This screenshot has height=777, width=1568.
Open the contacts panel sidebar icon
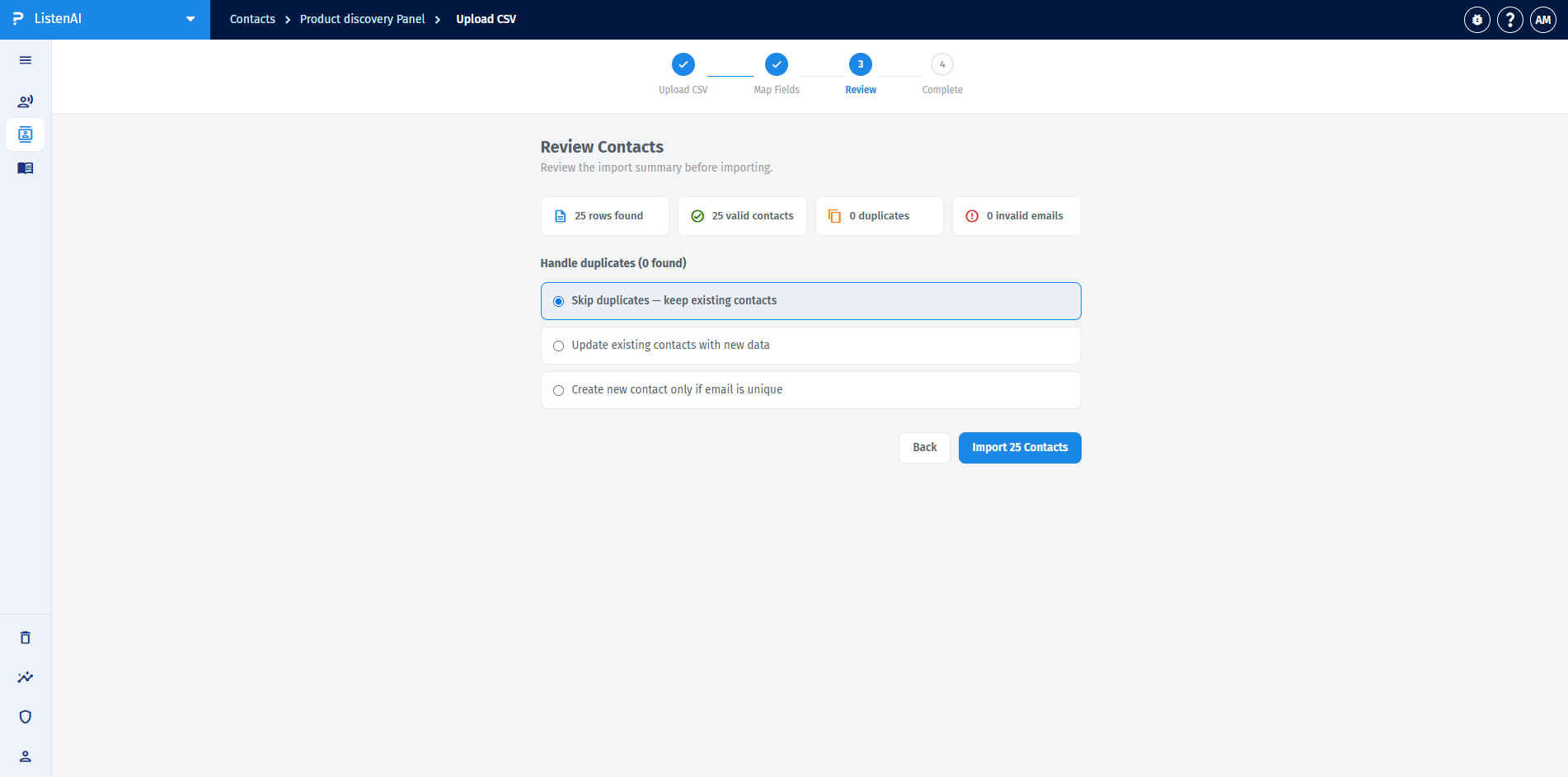[26, 134]
